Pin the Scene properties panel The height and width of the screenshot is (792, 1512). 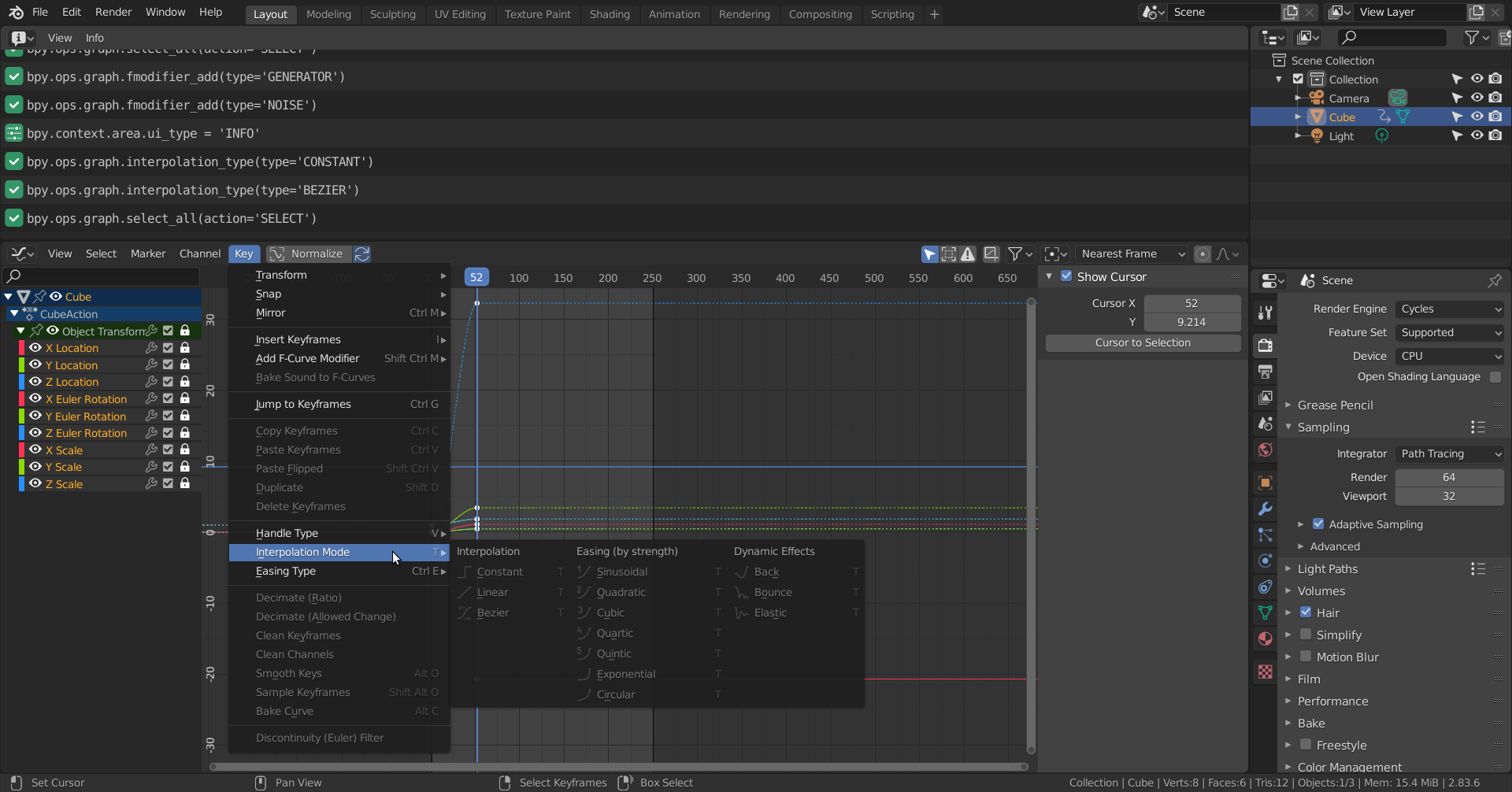click(x=1494, y=280)
